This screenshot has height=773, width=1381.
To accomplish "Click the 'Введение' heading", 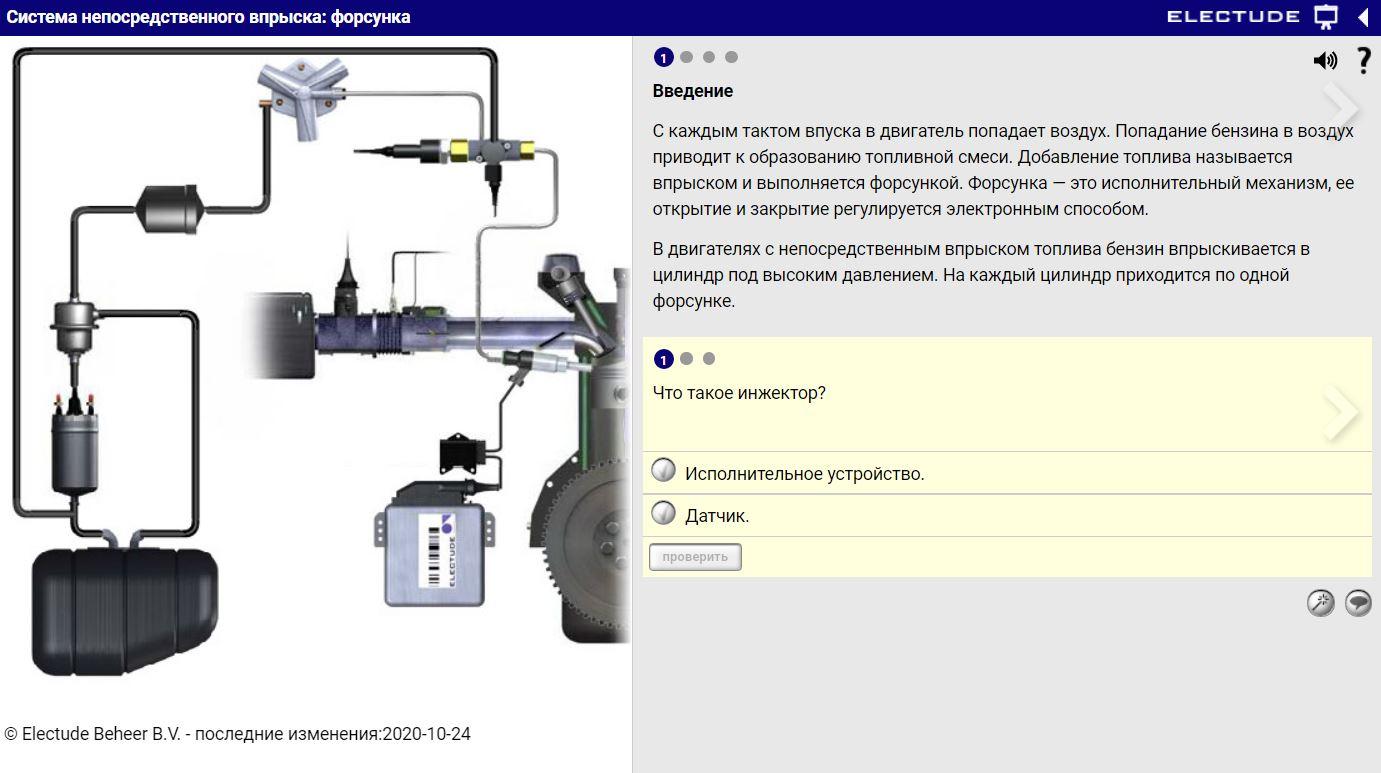I will 693,91.
